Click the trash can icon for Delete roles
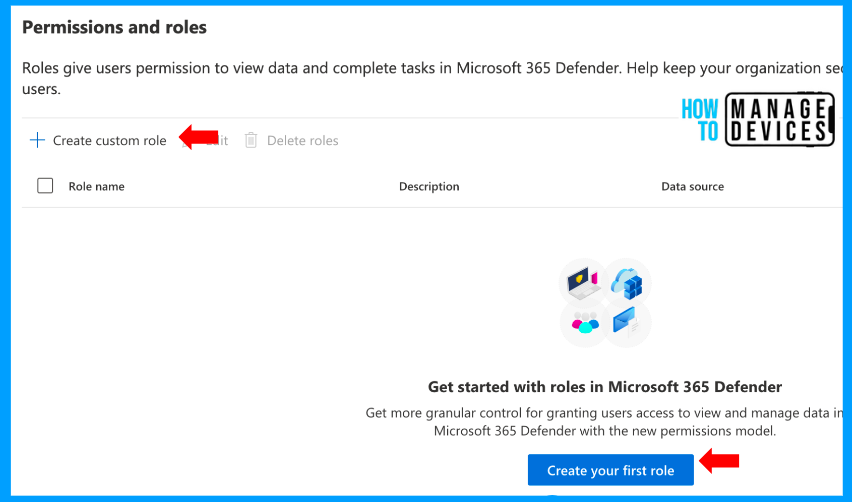 click(250, 140)
